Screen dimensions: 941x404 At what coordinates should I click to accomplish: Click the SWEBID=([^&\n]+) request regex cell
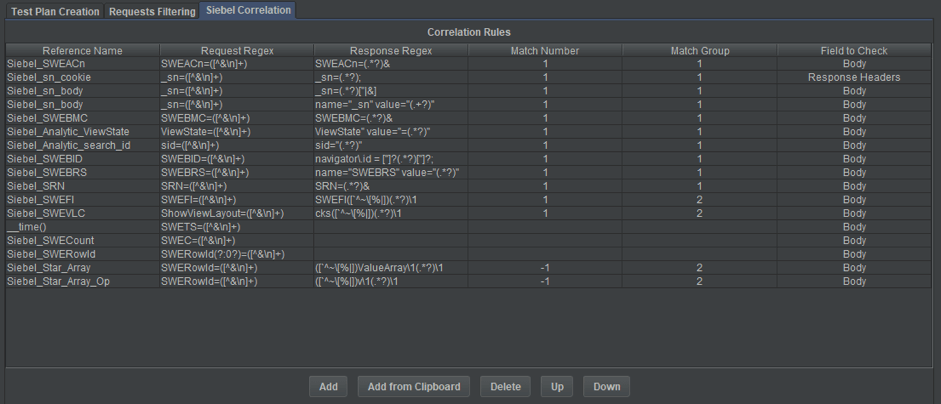(x=236, y=159)
